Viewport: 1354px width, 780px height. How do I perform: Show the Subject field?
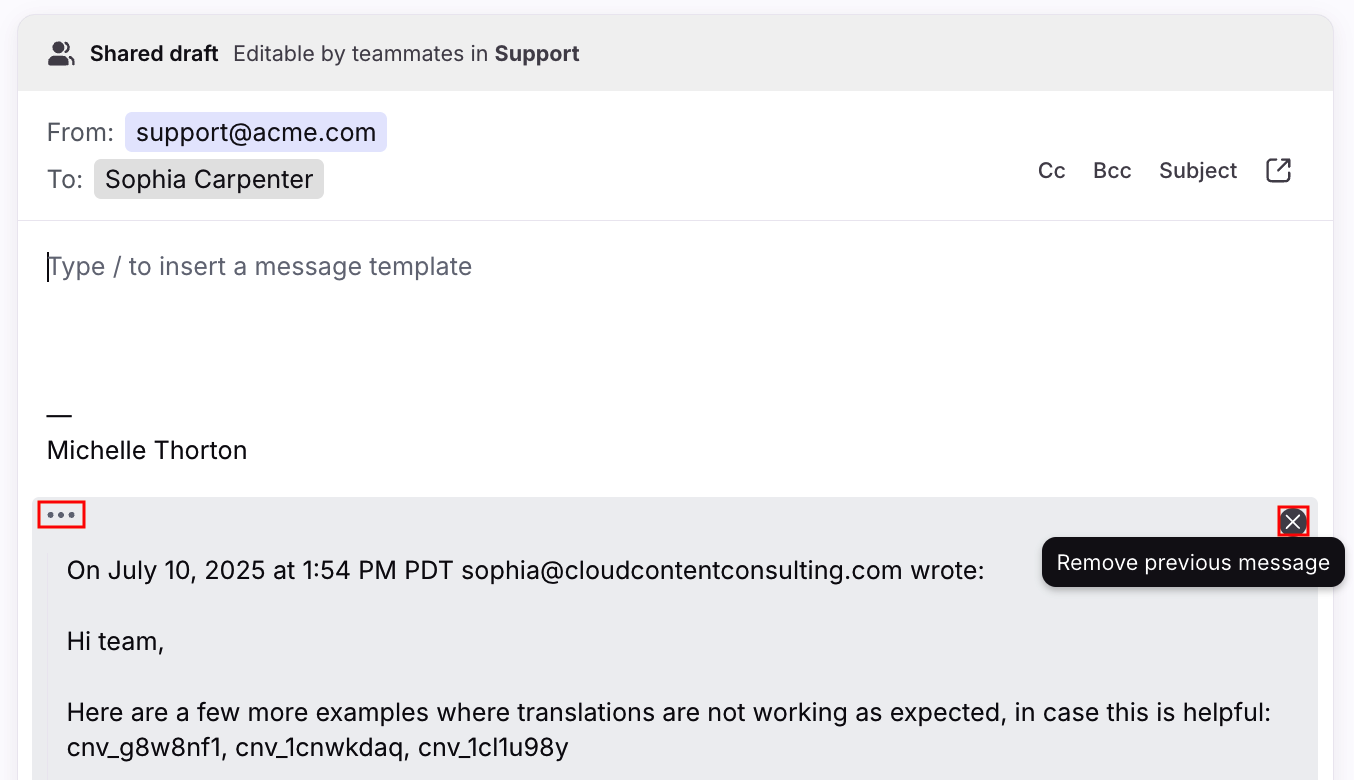(1198, 171)
